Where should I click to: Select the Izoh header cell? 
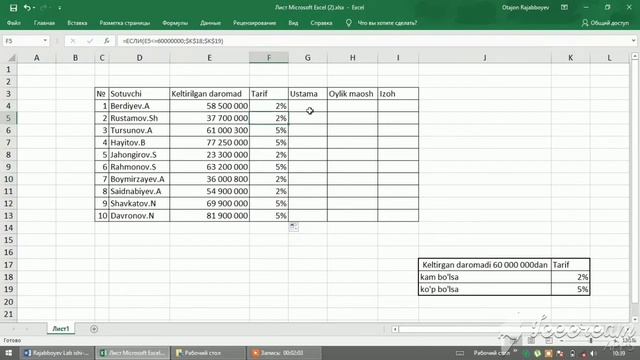click(x=398, y=94)
